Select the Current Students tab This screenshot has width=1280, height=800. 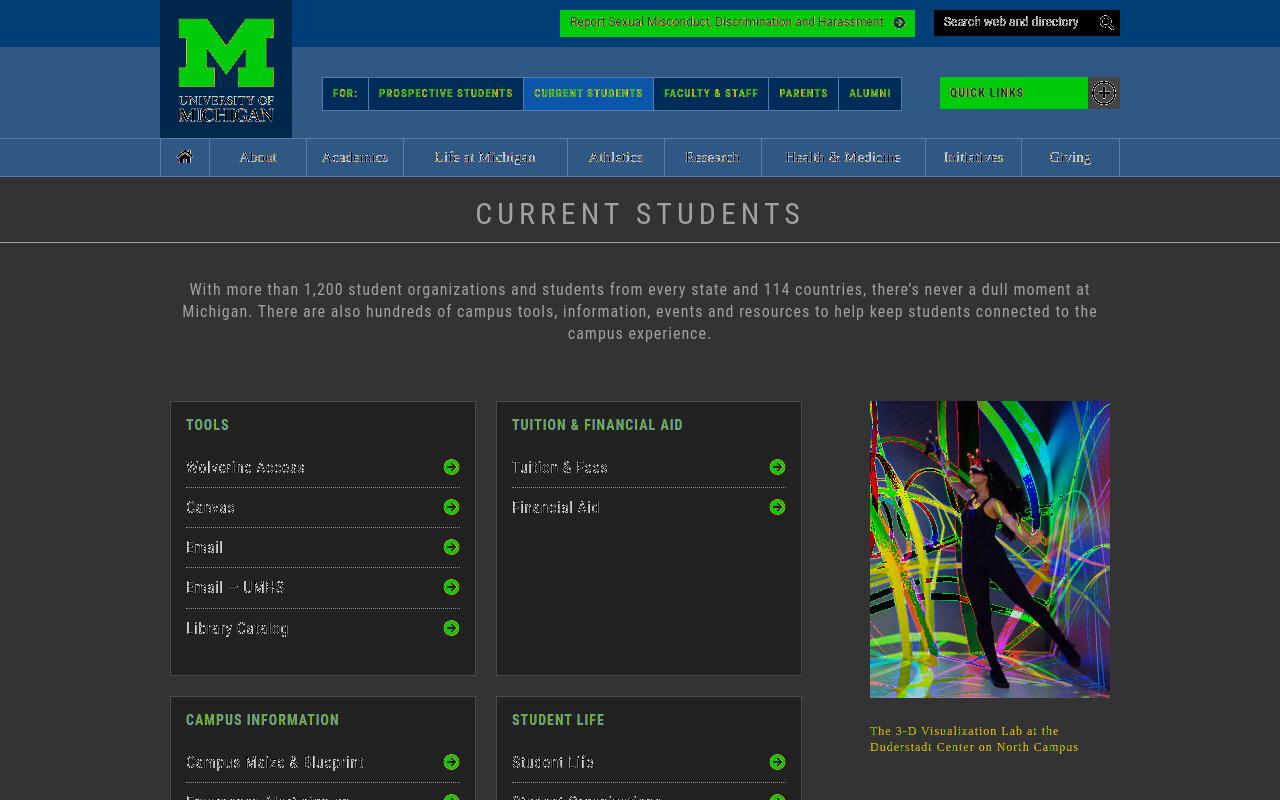(588, 93)
